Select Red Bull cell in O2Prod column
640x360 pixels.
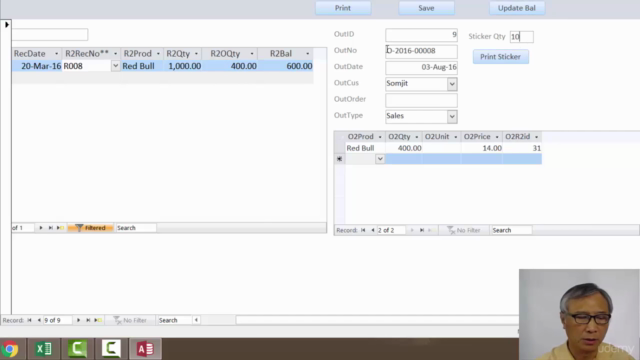365,148
